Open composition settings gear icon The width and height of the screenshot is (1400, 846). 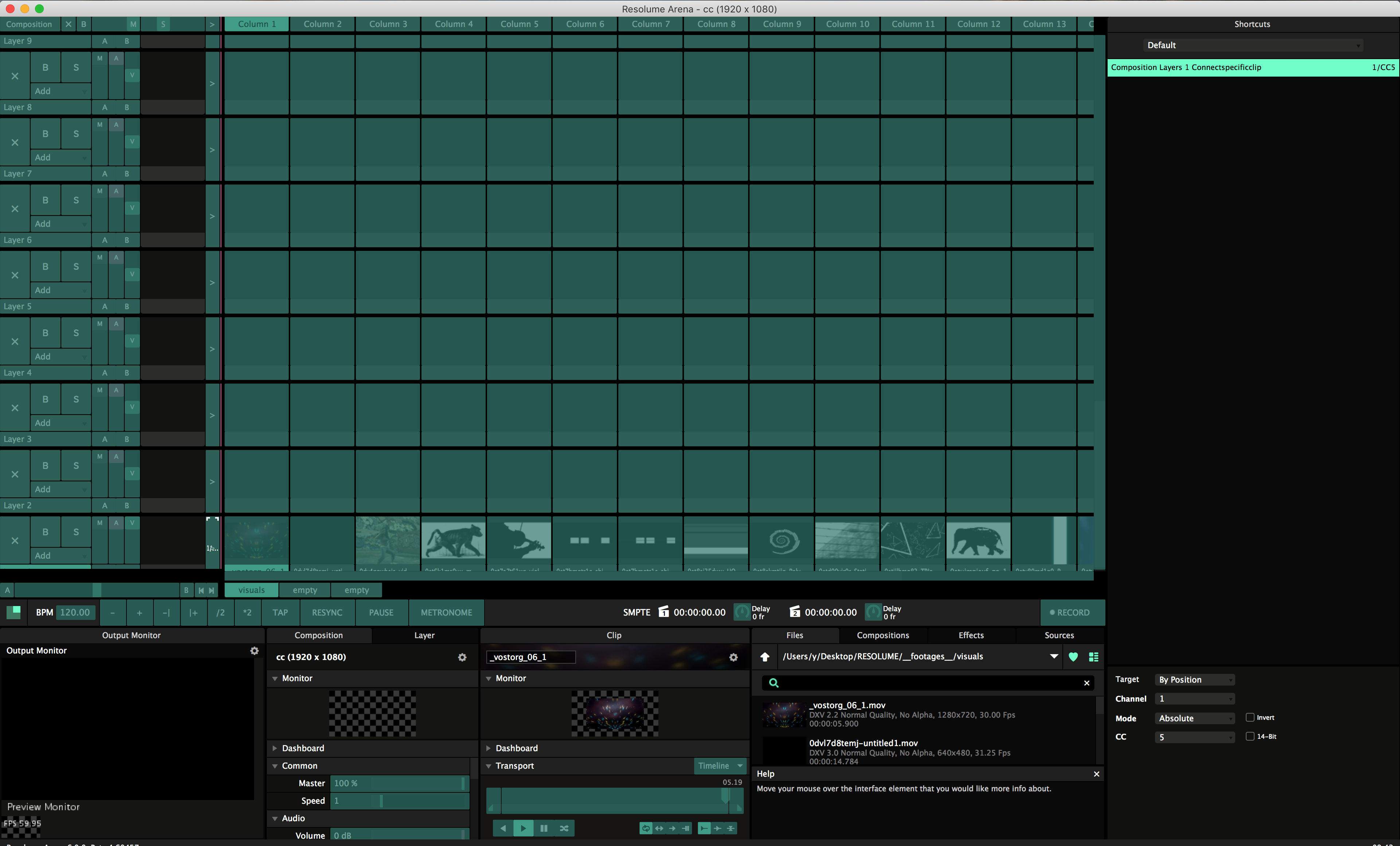pos(462,657)
